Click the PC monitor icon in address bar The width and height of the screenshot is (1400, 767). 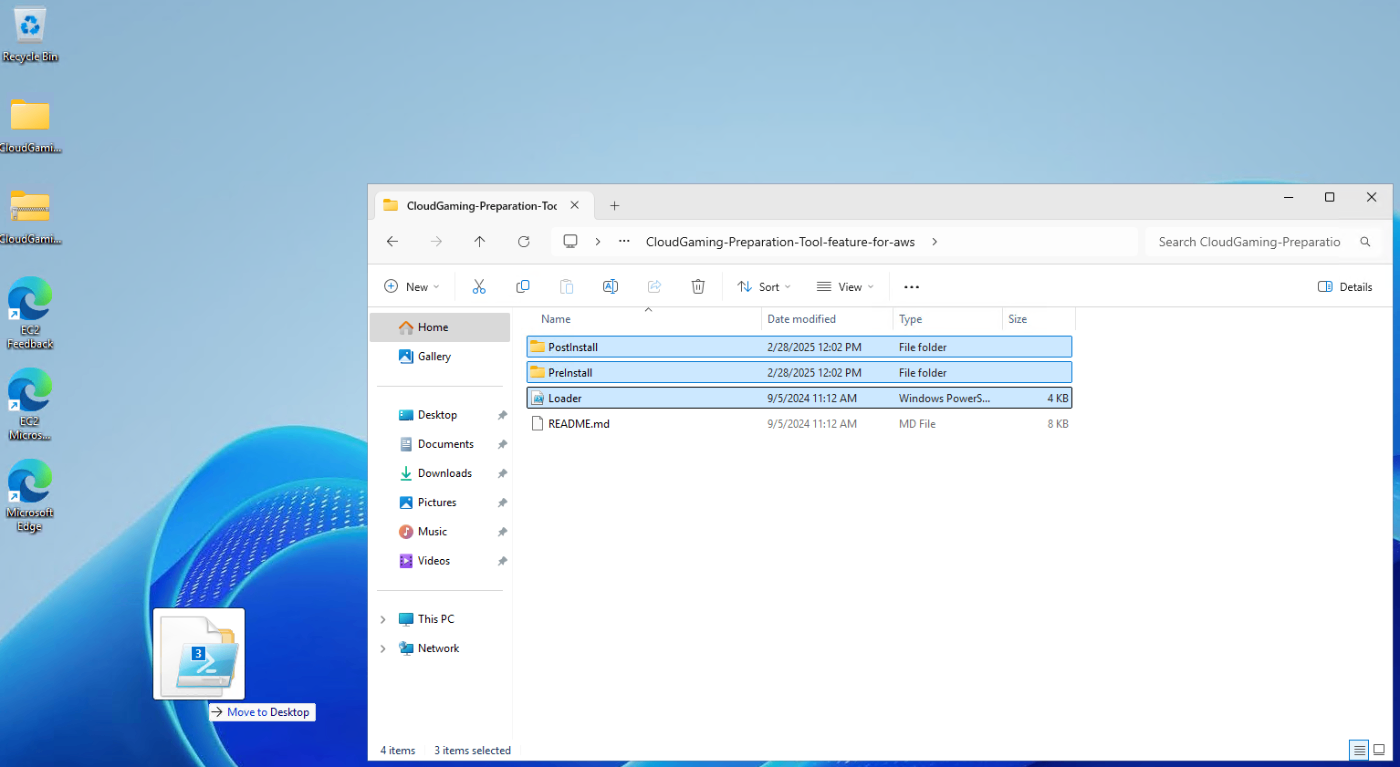(x=570, y=242)
